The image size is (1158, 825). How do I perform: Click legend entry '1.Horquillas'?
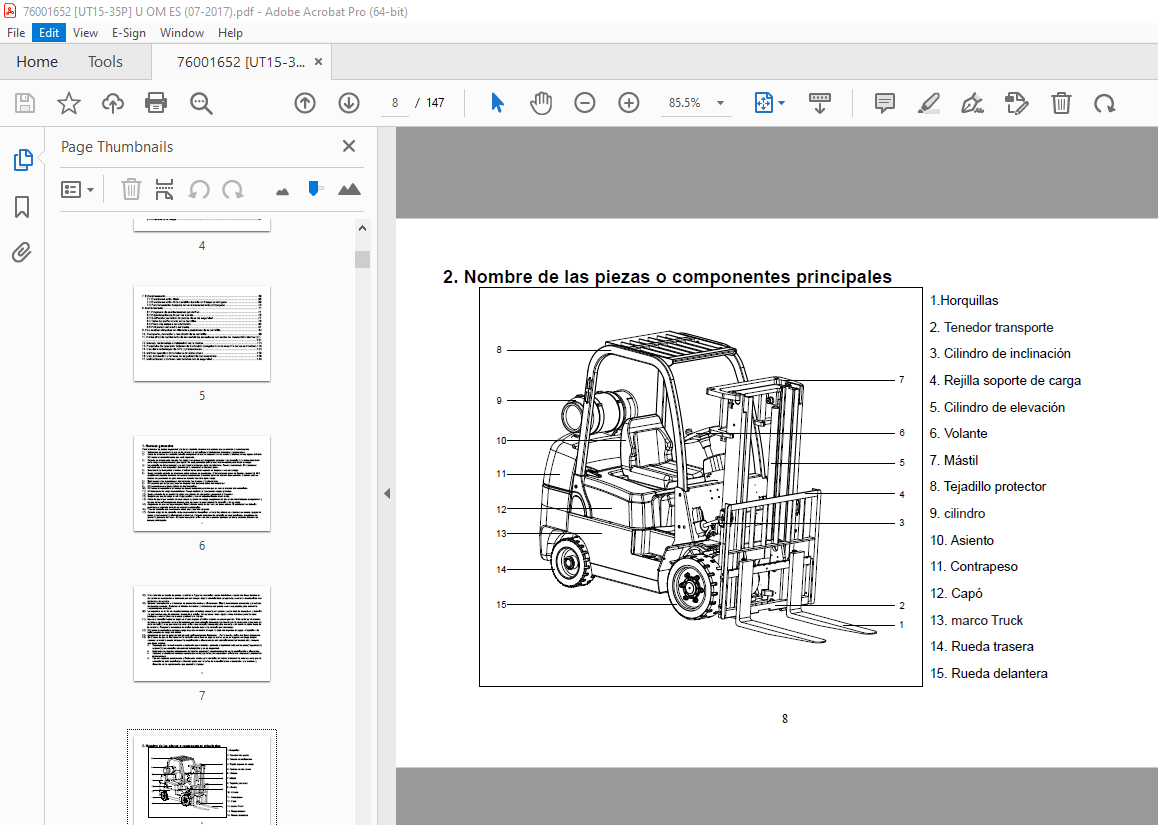pyautogui.click(x=964, y=301)
